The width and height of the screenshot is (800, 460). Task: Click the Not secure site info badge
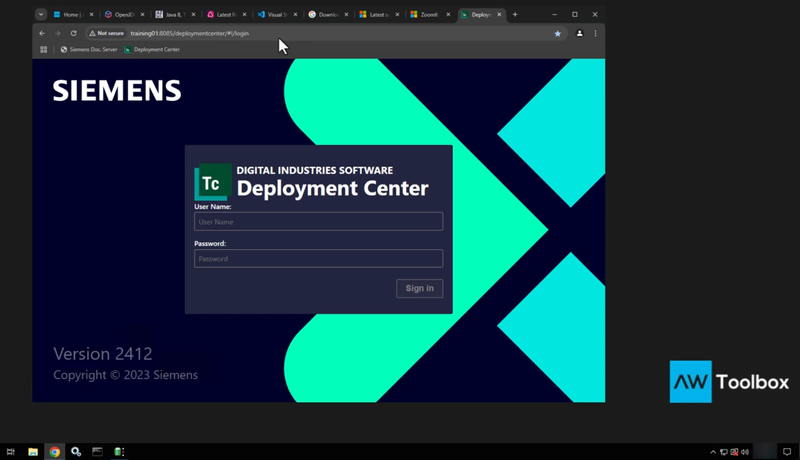click(x=107, y=33)
